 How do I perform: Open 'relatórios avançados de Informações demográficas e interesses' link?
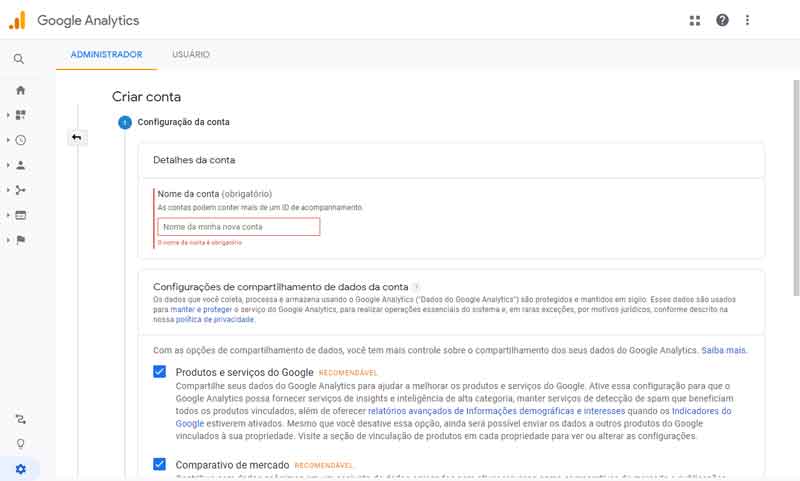coord(496,411)
